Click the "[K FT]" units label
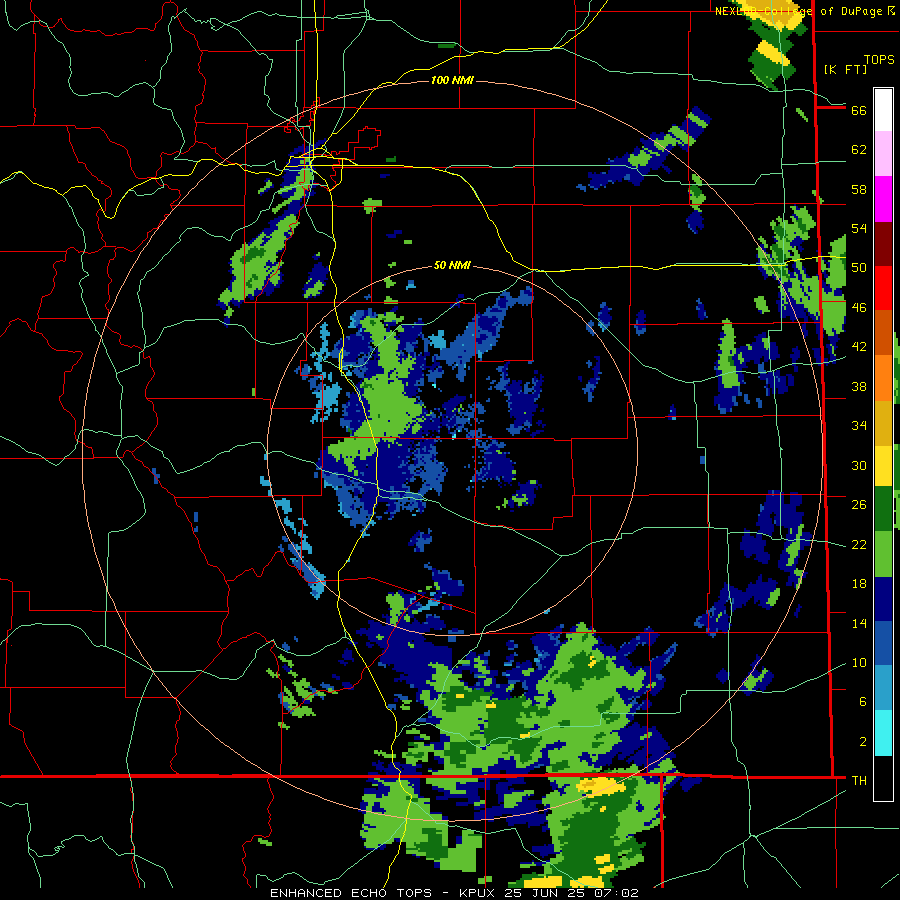Image resolution: width=900 pixels, height=900 pixels. click(845, 69)
